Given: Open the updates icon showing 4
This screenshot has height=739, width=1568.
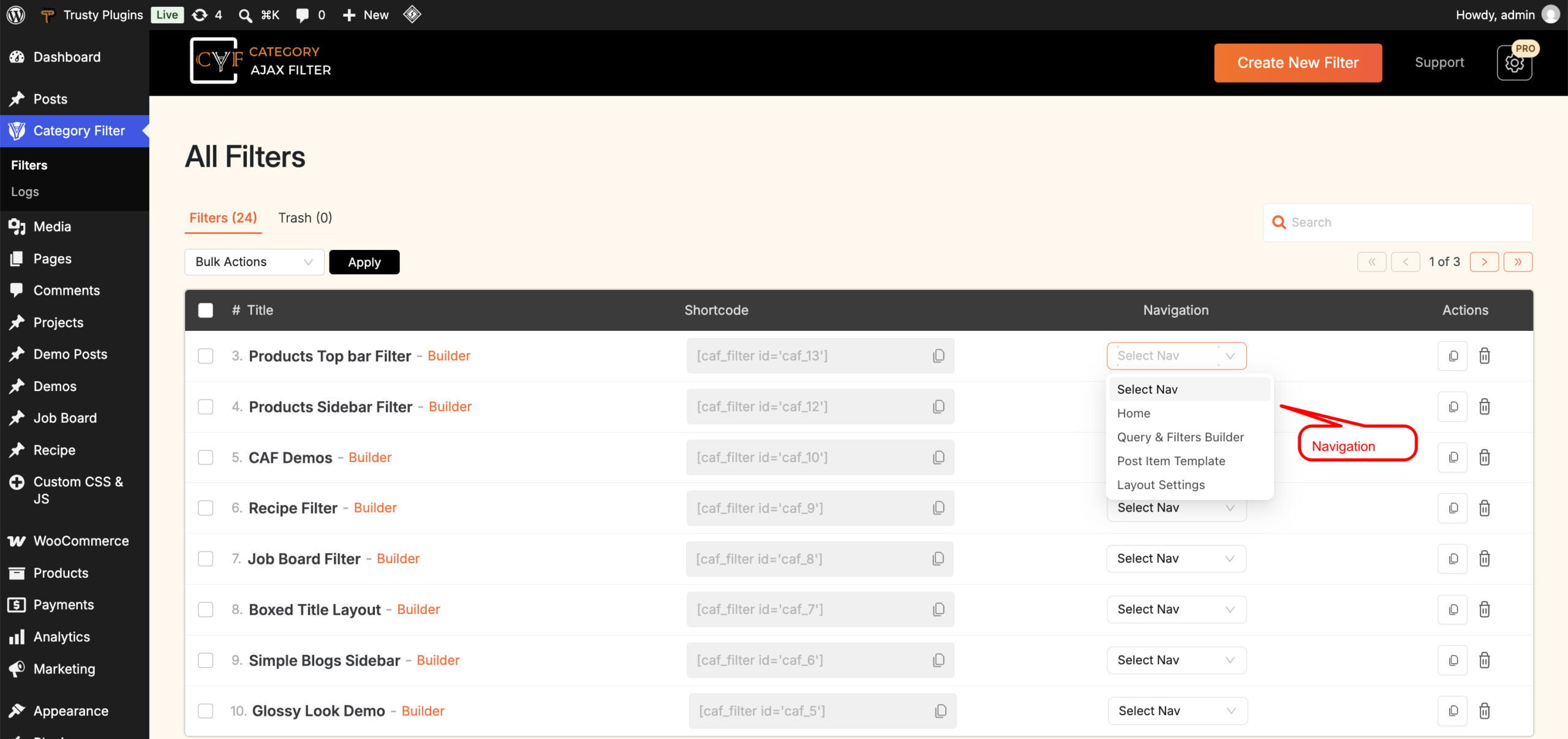Looking at the screenshot, I should (x=207, y=15).
